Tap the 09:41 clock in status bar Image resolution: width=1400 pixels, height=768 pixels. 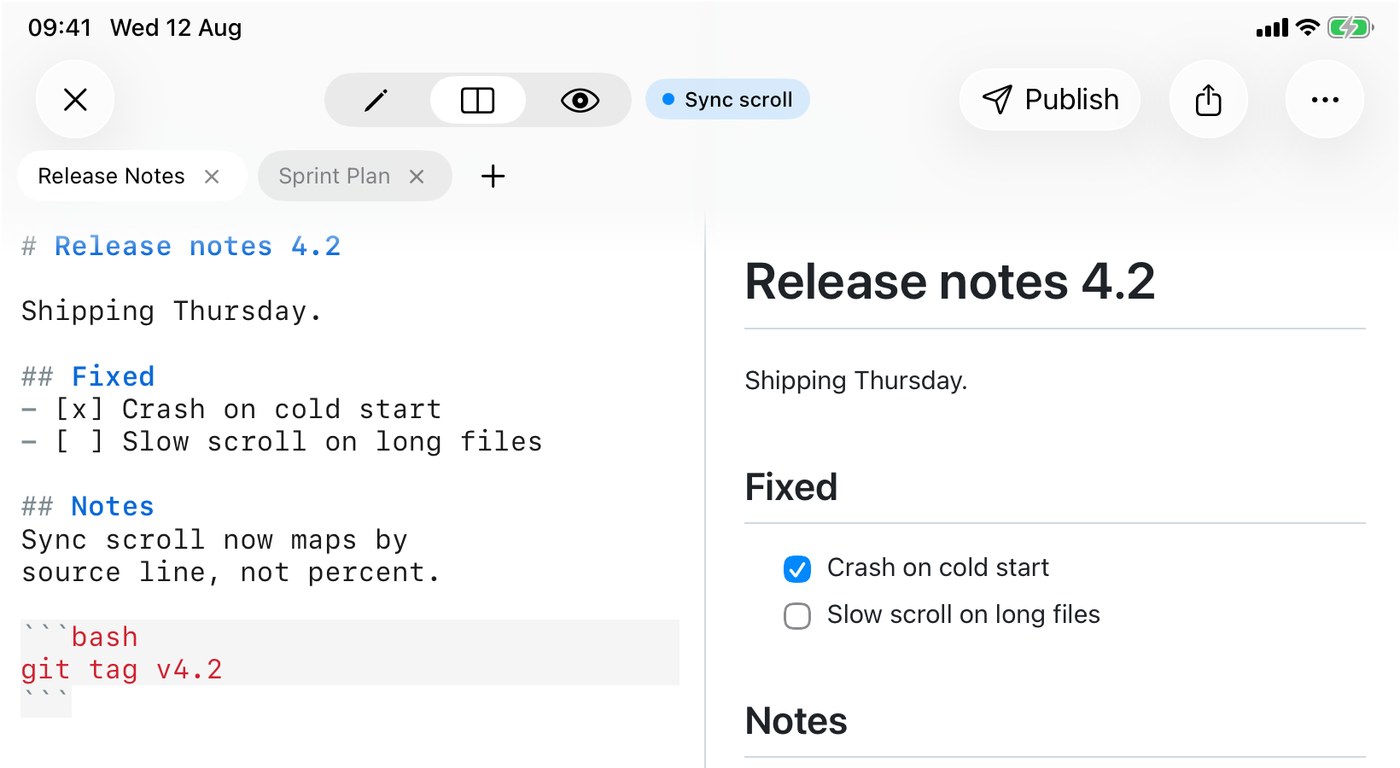(x=60, y=28)
